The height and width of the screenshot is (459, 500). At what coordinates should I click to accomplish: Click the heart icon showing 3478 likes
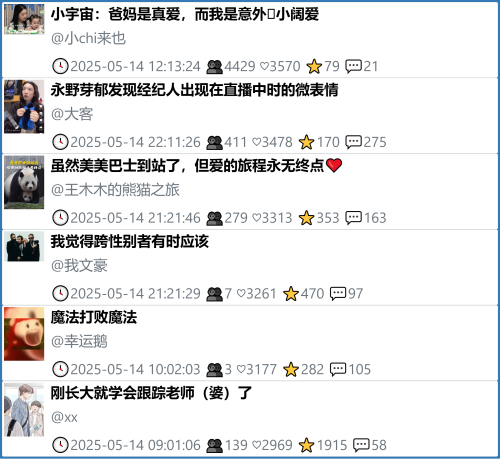tap(256, 142)
